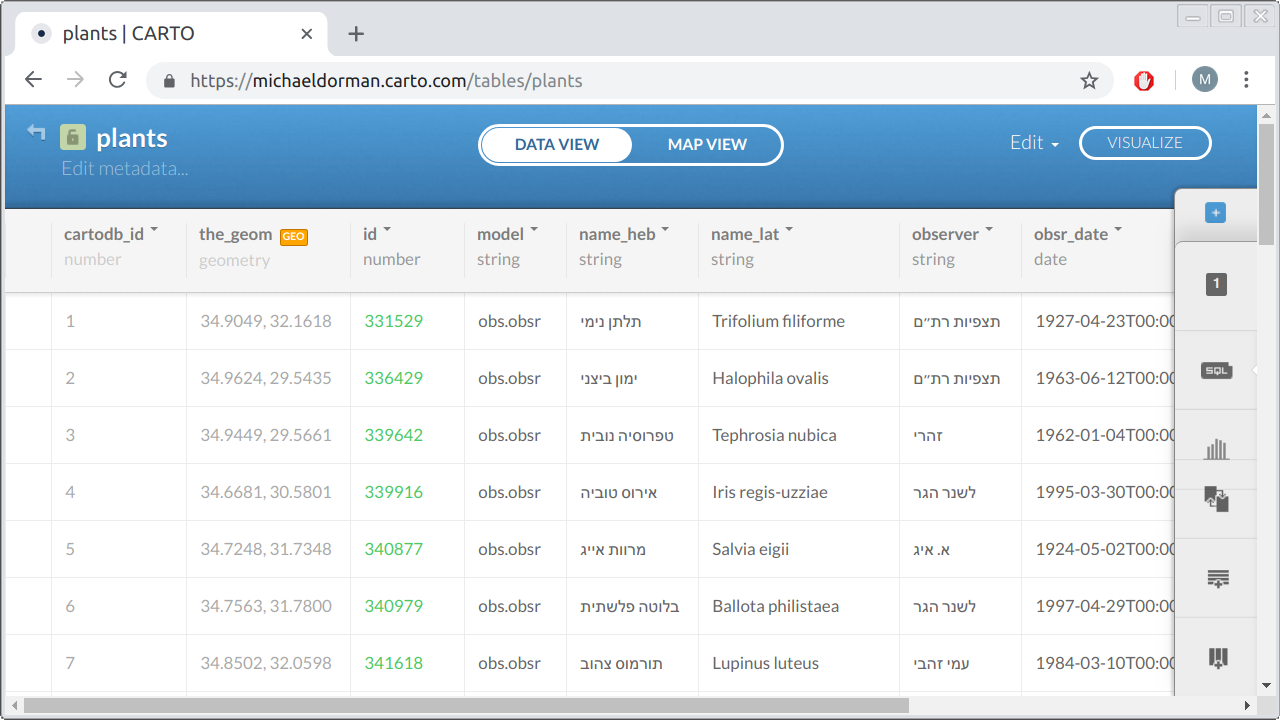Open the SQL query panel
1280x720 pixels.
tap(1216, 370)
